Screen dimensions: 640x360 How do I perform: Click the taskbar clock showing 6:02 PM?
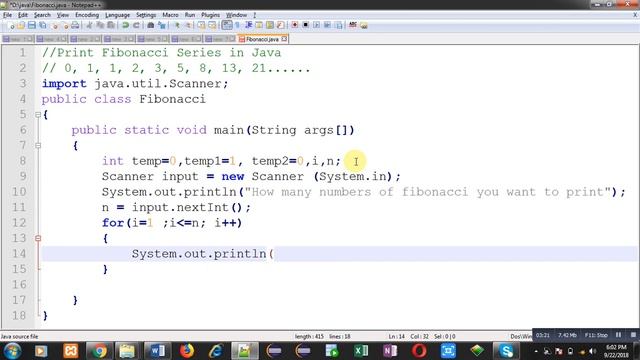click(x=616, y=351)
